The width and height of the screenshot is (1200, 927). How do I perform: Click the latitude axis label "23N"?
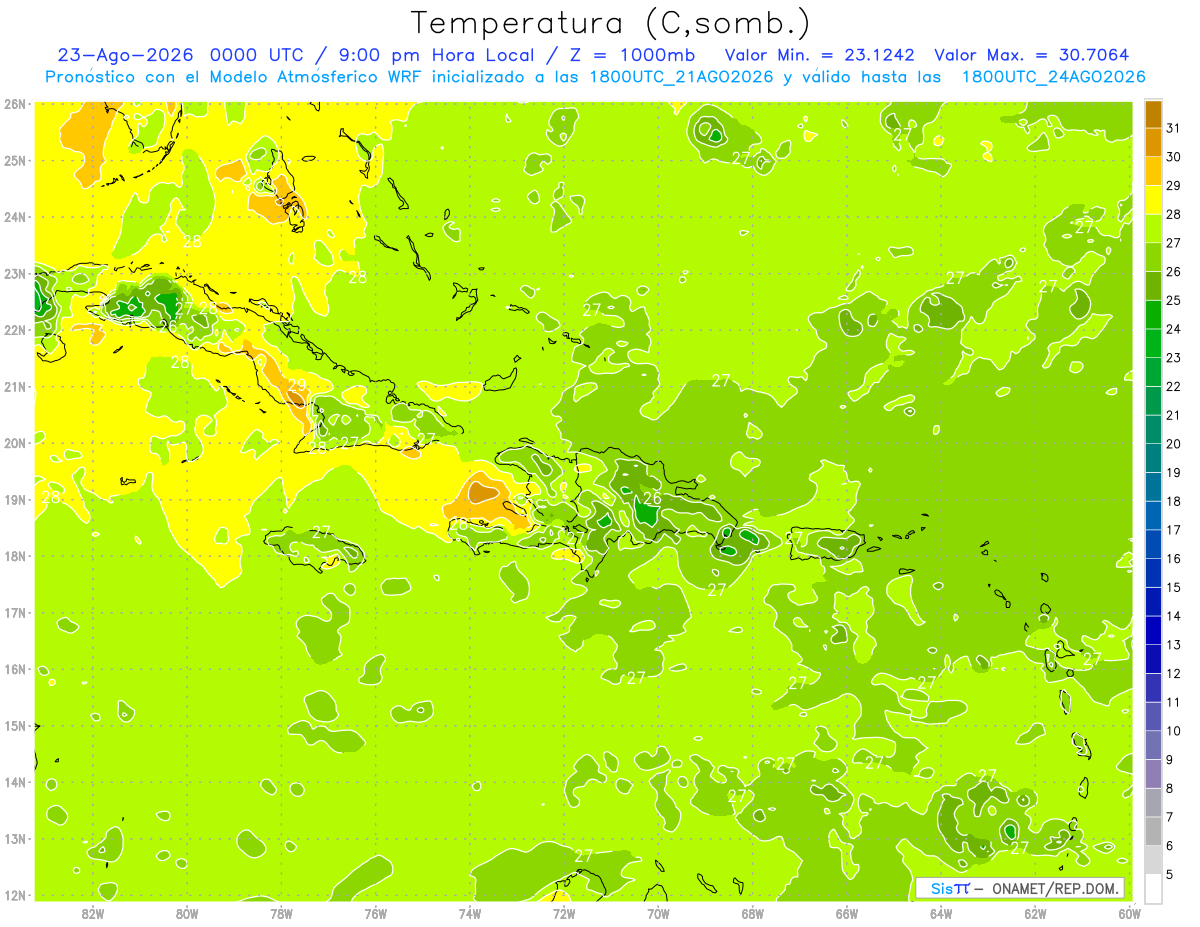pyautogui.click(x=16, y=274)
